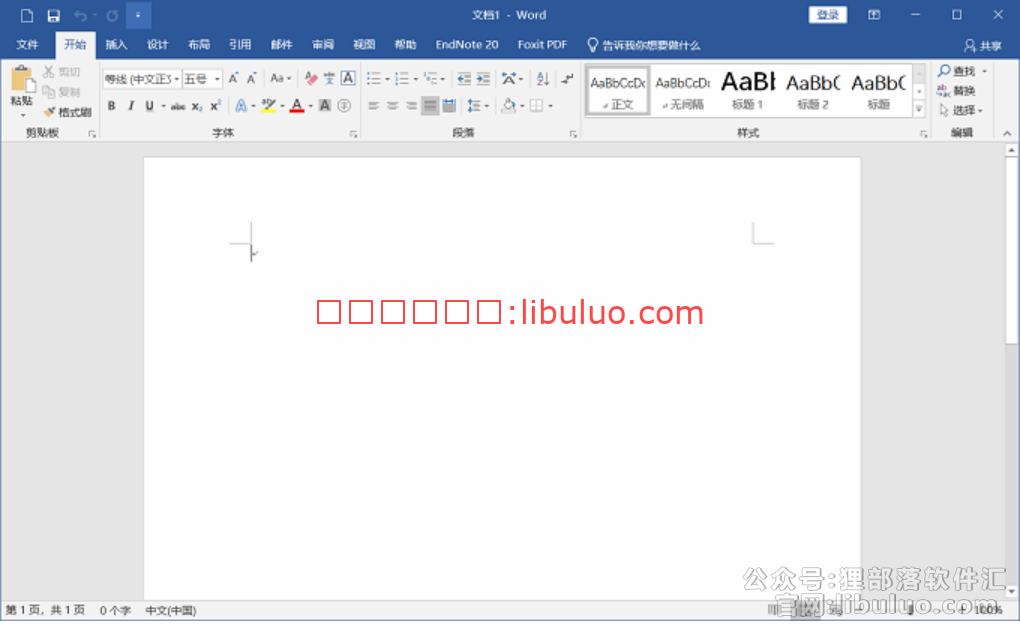Click Replace (替换) in editing group
The image size is (1020, 624).
tap(956, 91)
